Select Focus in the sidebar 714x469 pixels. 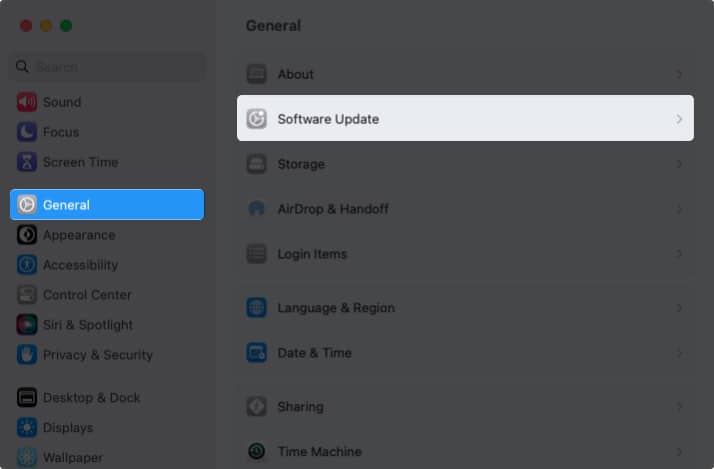pos(107,132)
